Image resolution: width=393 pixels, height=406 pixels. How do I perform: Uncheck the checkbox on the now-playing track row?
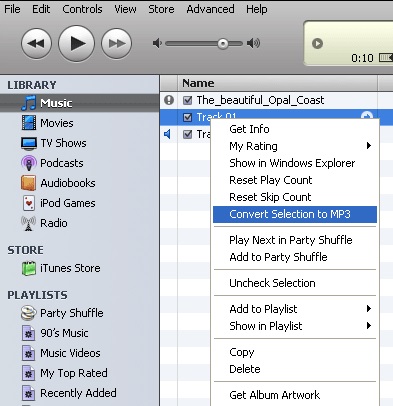coord(188,134)
